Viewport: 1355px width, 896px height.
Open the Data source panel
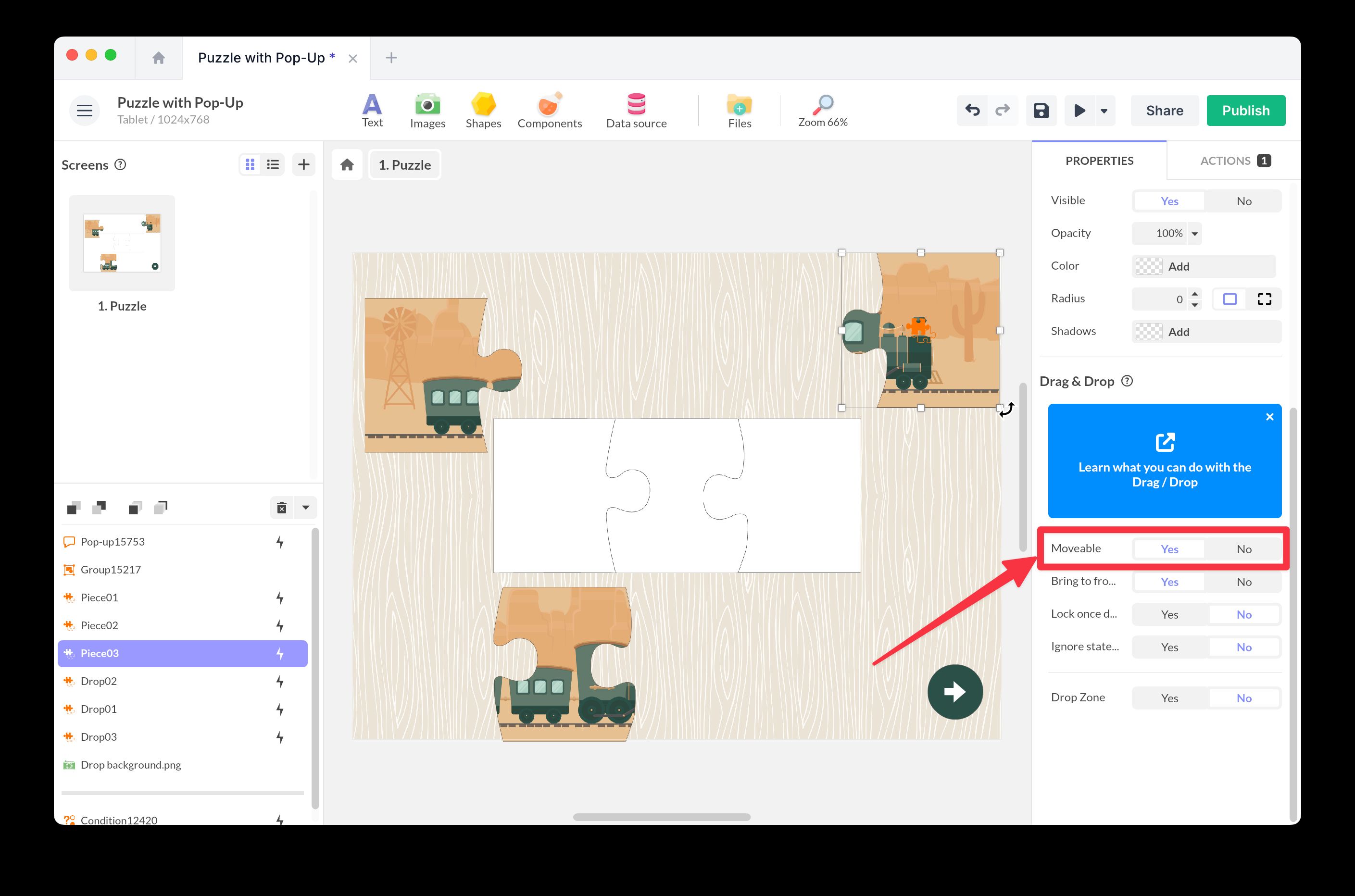pyautogui.click(x=636, y=110)
